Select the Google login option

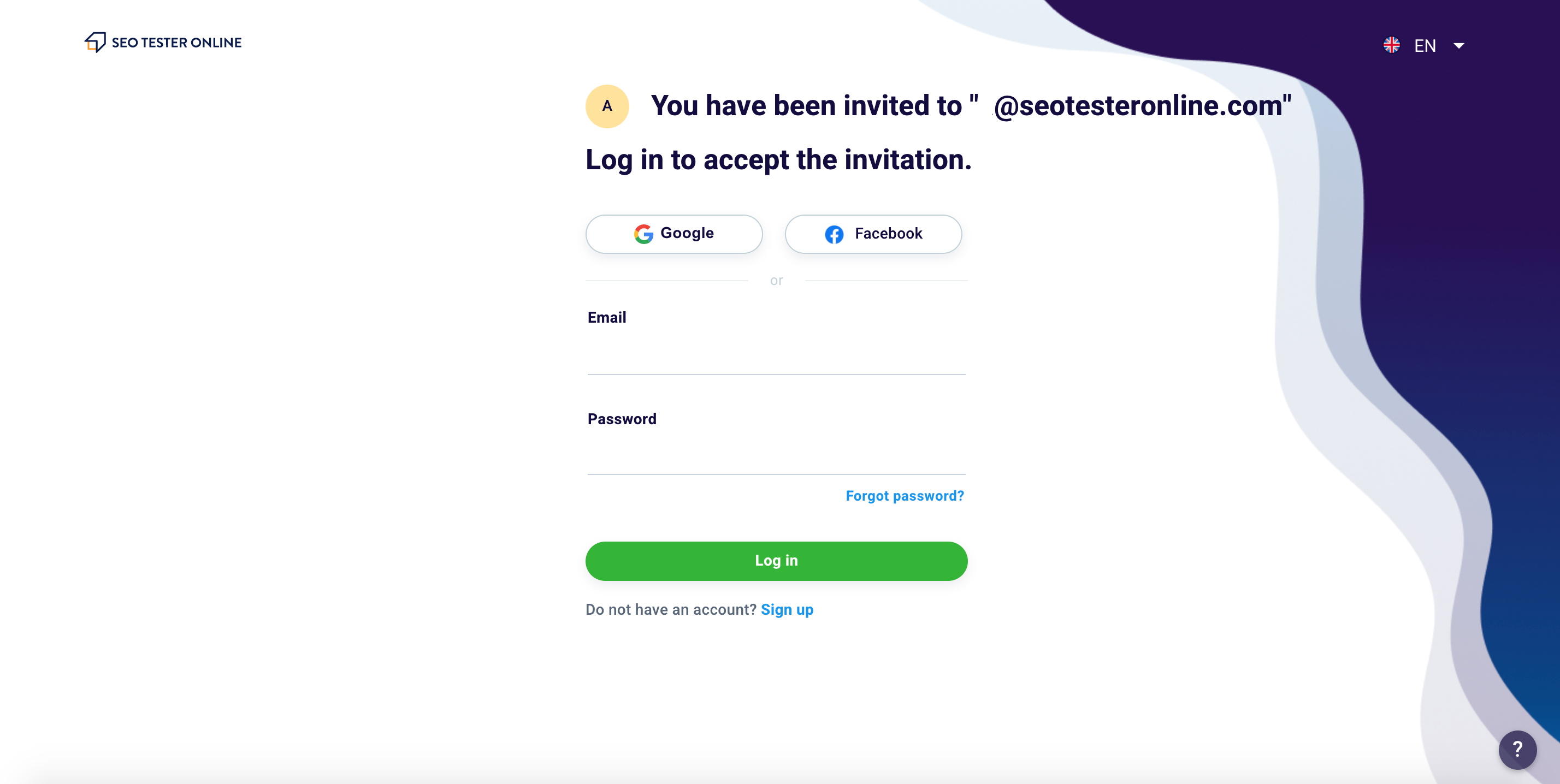(673, 234)
